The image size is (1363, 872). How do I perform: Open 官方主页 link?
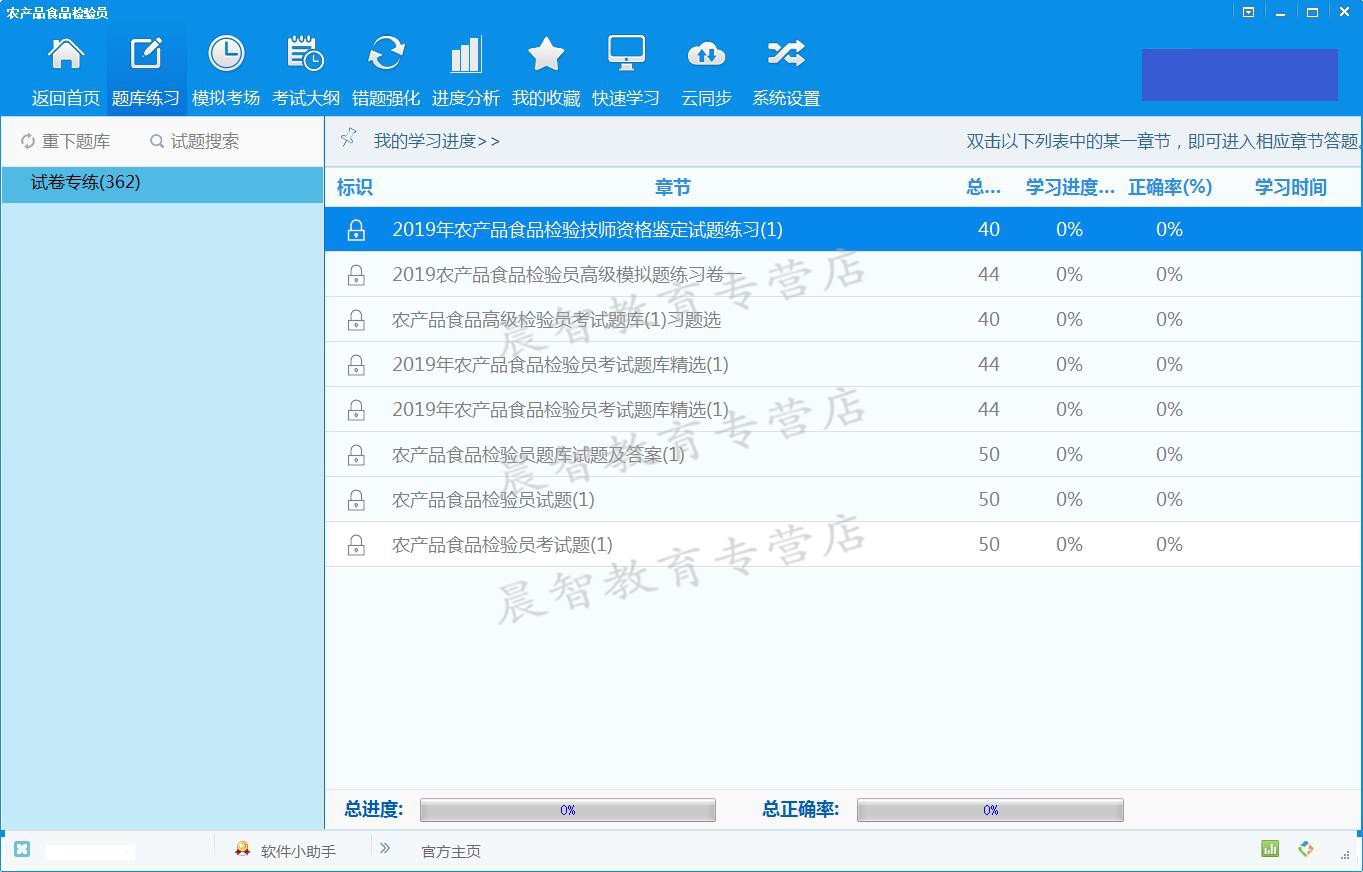[451, 851]
